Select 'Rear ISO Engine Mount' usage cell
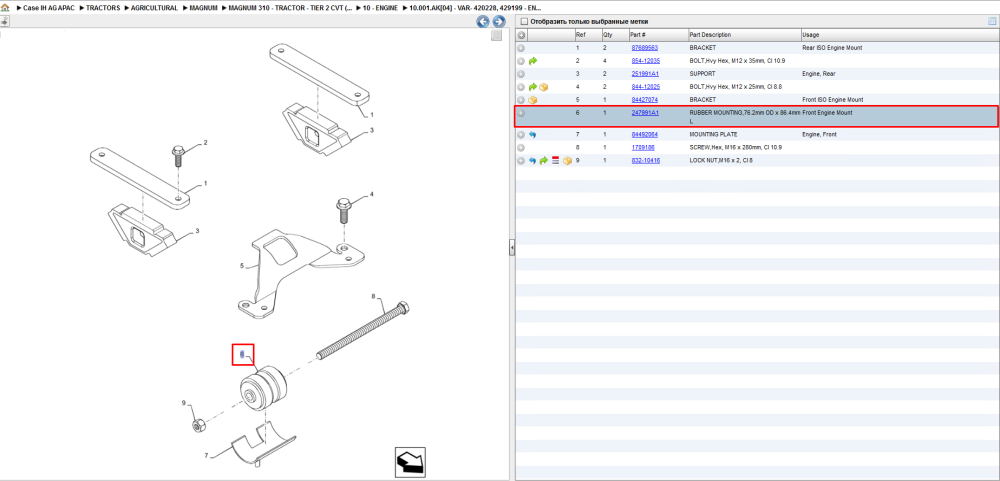The height and width of the screenshot is (481, 1000). coord(832,48)
